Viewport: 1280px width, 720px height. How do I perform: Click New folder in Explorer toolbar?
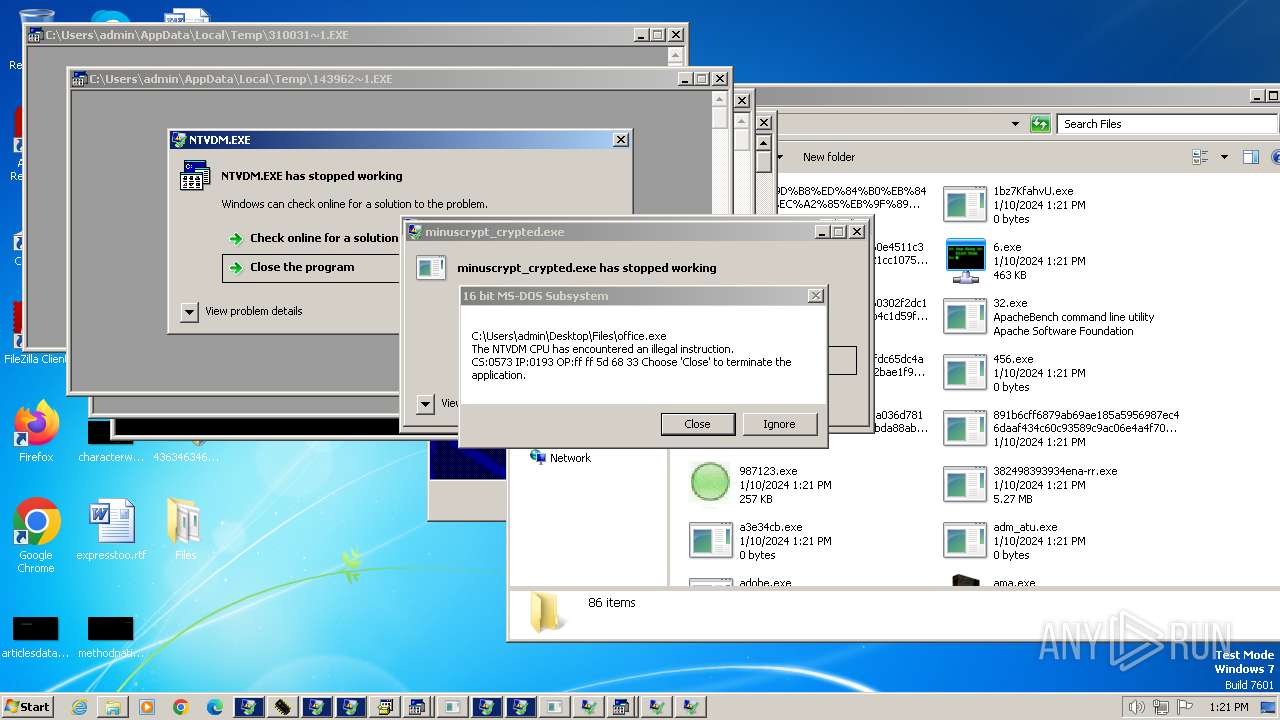[829, 157]
